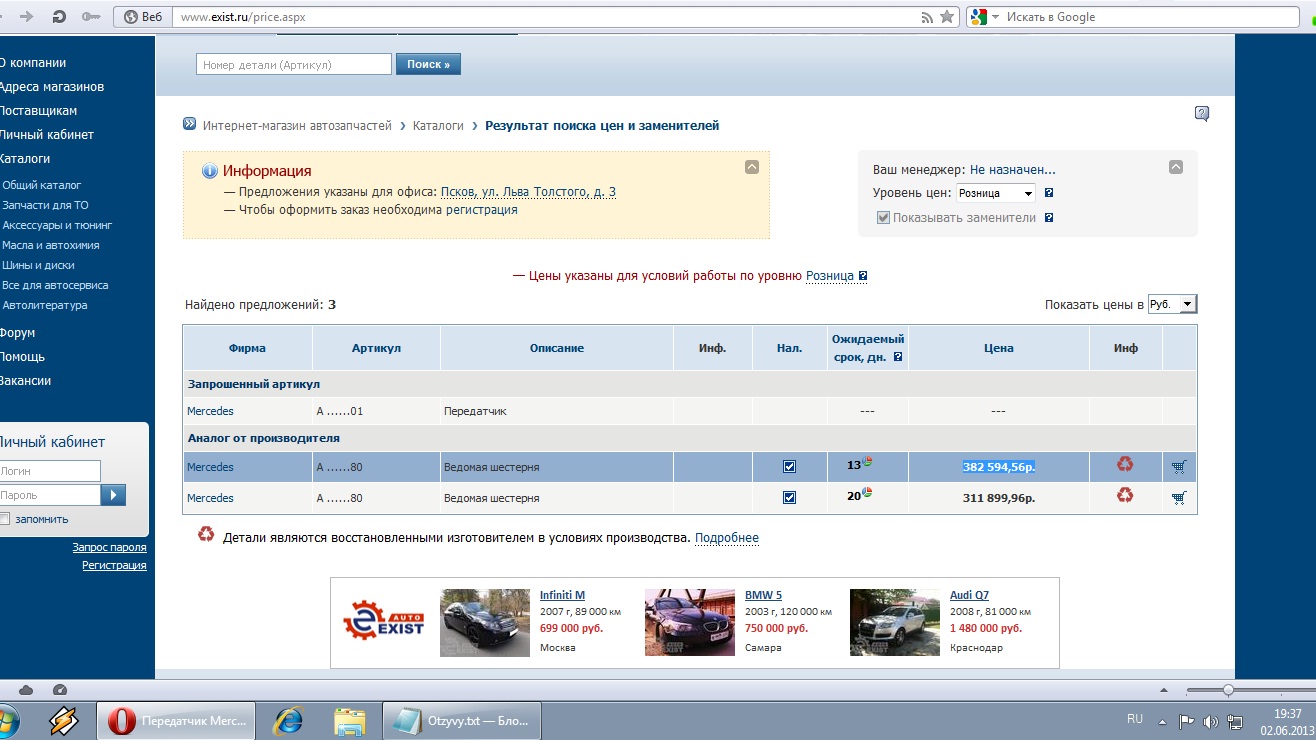The height and width of the screenshot is (740, 1316).
Task: Click the recycle icon in the 311 899,96р. row
Action: (1125, 494)
